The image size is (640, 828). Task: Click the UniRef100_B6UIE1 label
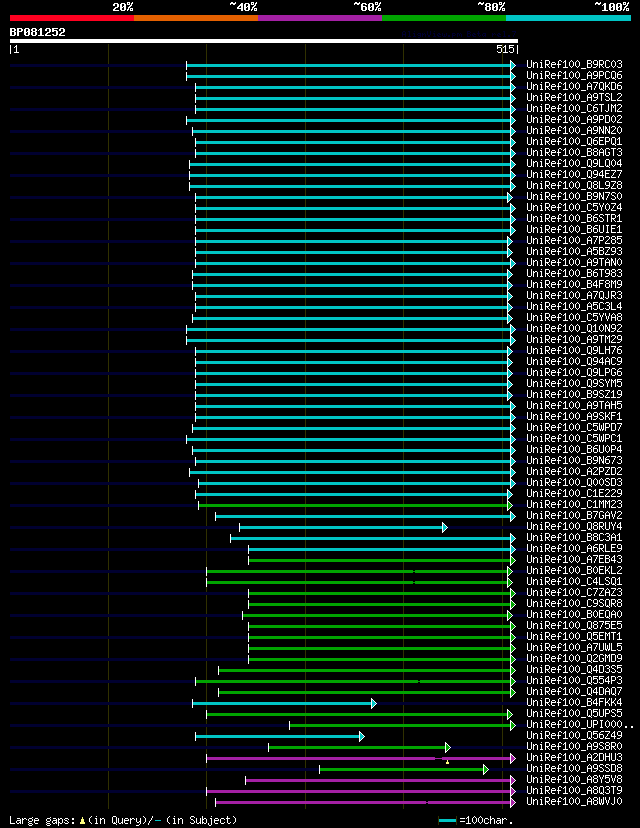tap(574, 229)
